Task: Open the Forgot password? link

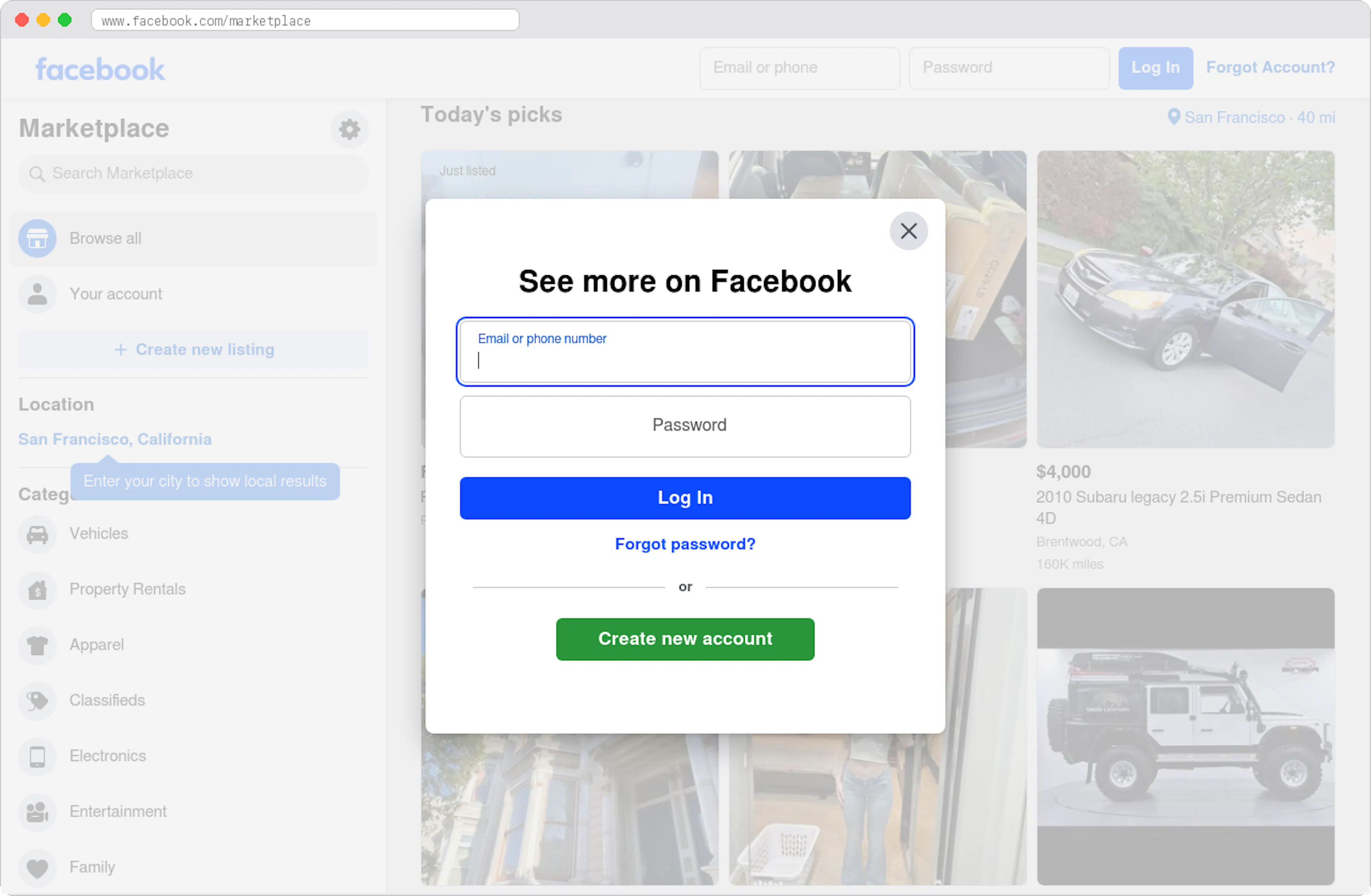Action: coord(685,544)
